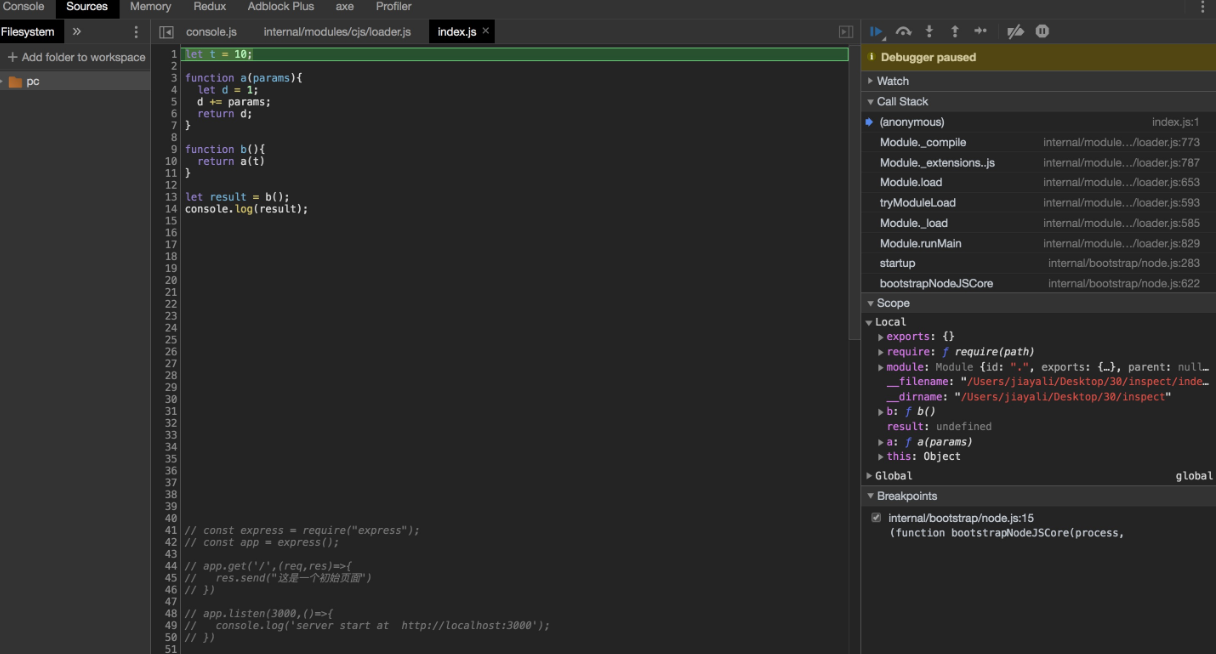Click the Step debugger icon
This screenshot has width=1216, height=654.
pyautogui.click(x=980, y=32)
